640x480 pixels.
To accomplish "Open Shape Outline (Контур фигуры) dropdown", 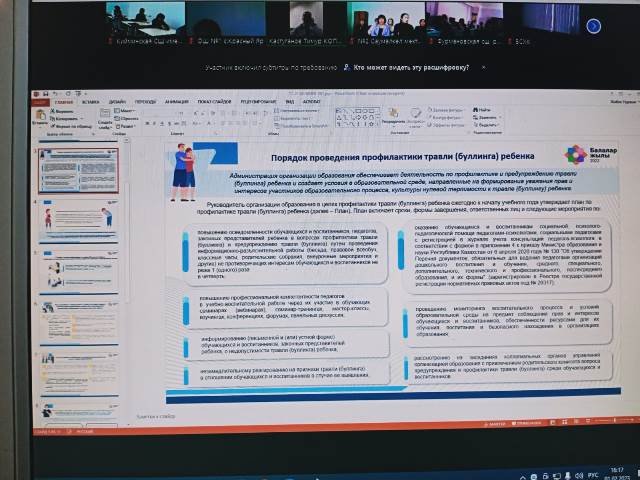I will [445, 118].
